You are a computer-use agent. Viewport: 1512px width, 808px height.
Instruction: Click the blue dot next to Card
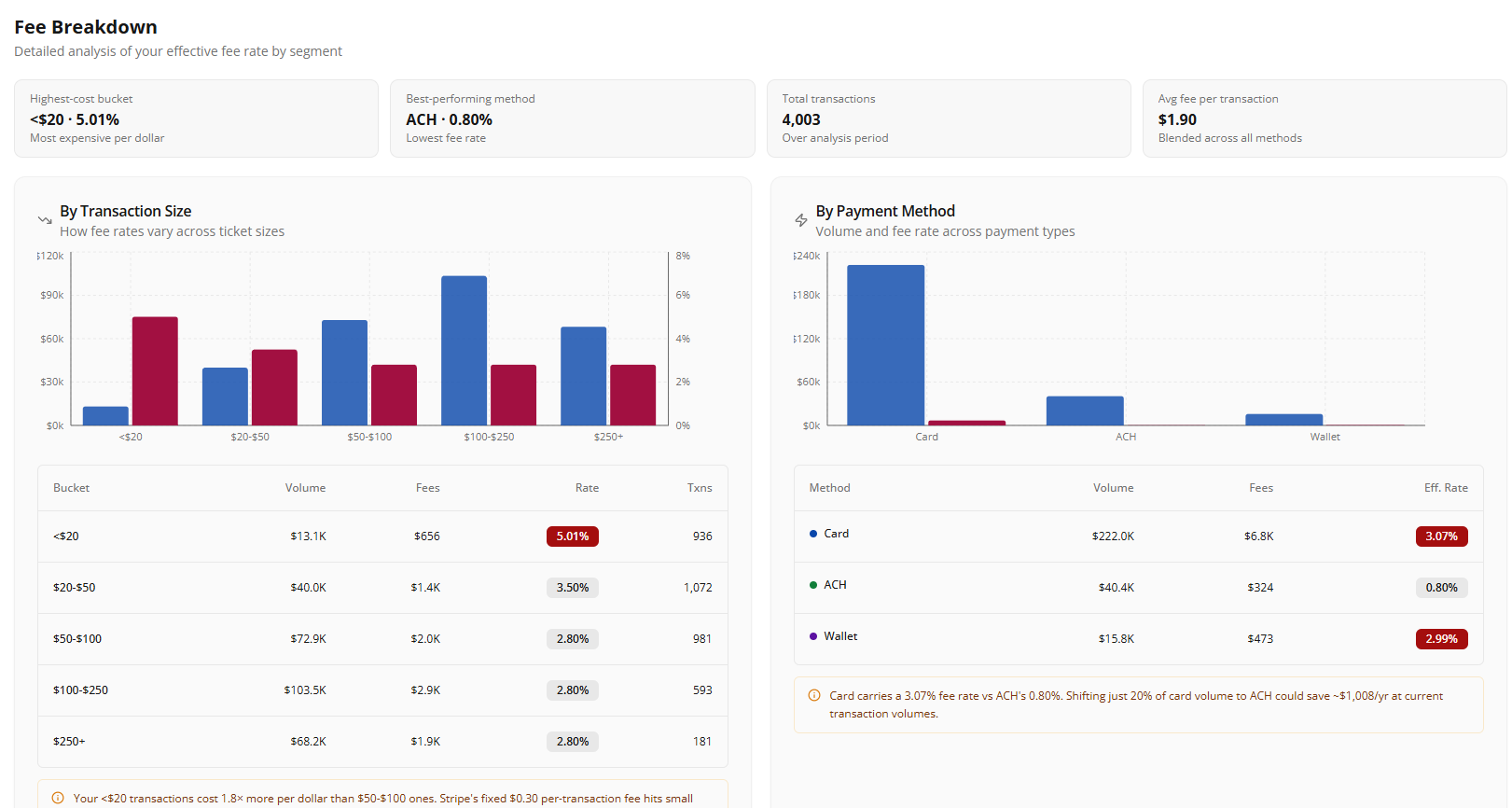pos(813,534)
